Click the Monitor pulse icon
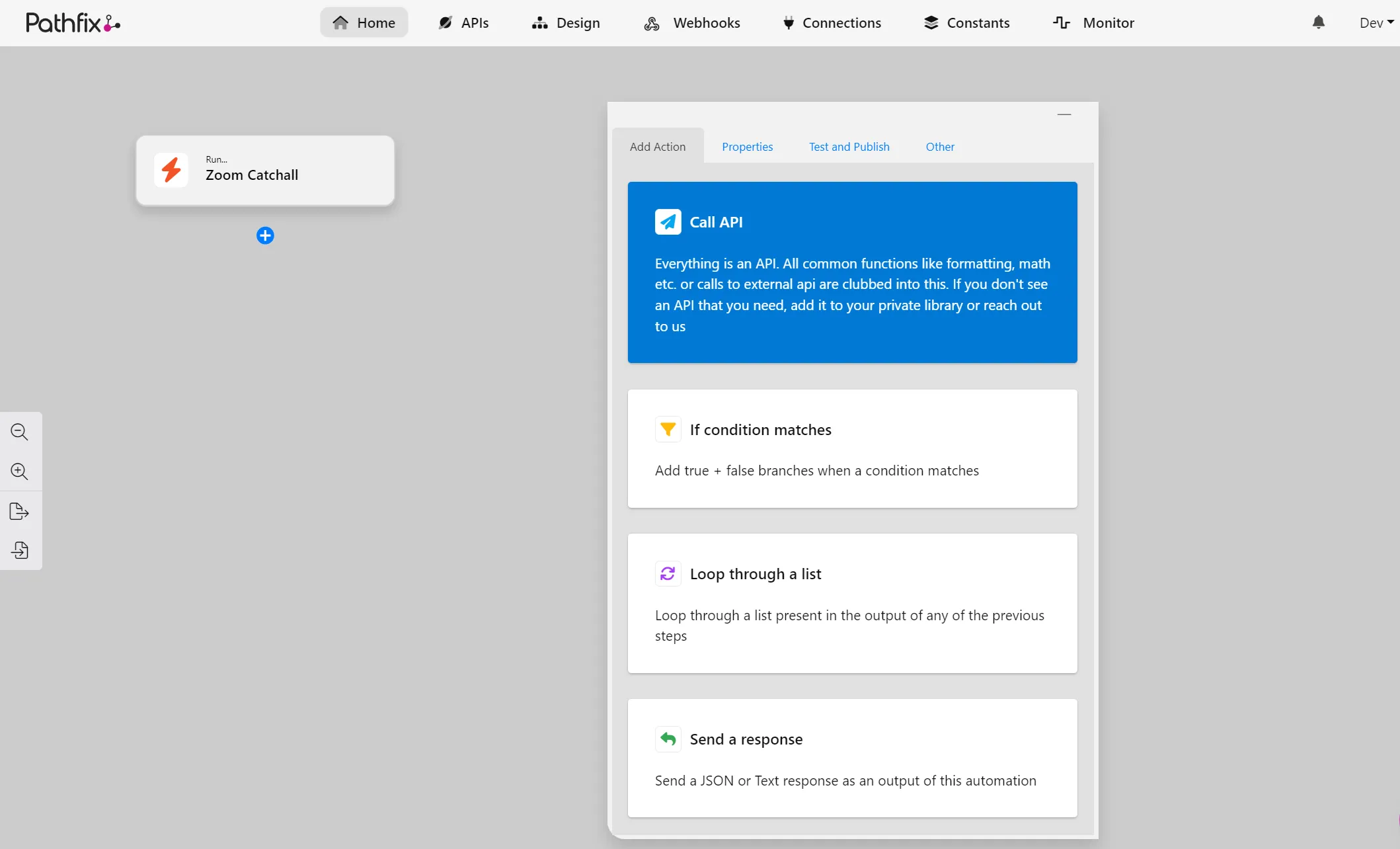1400x849 pixels. coord(1062,22)
